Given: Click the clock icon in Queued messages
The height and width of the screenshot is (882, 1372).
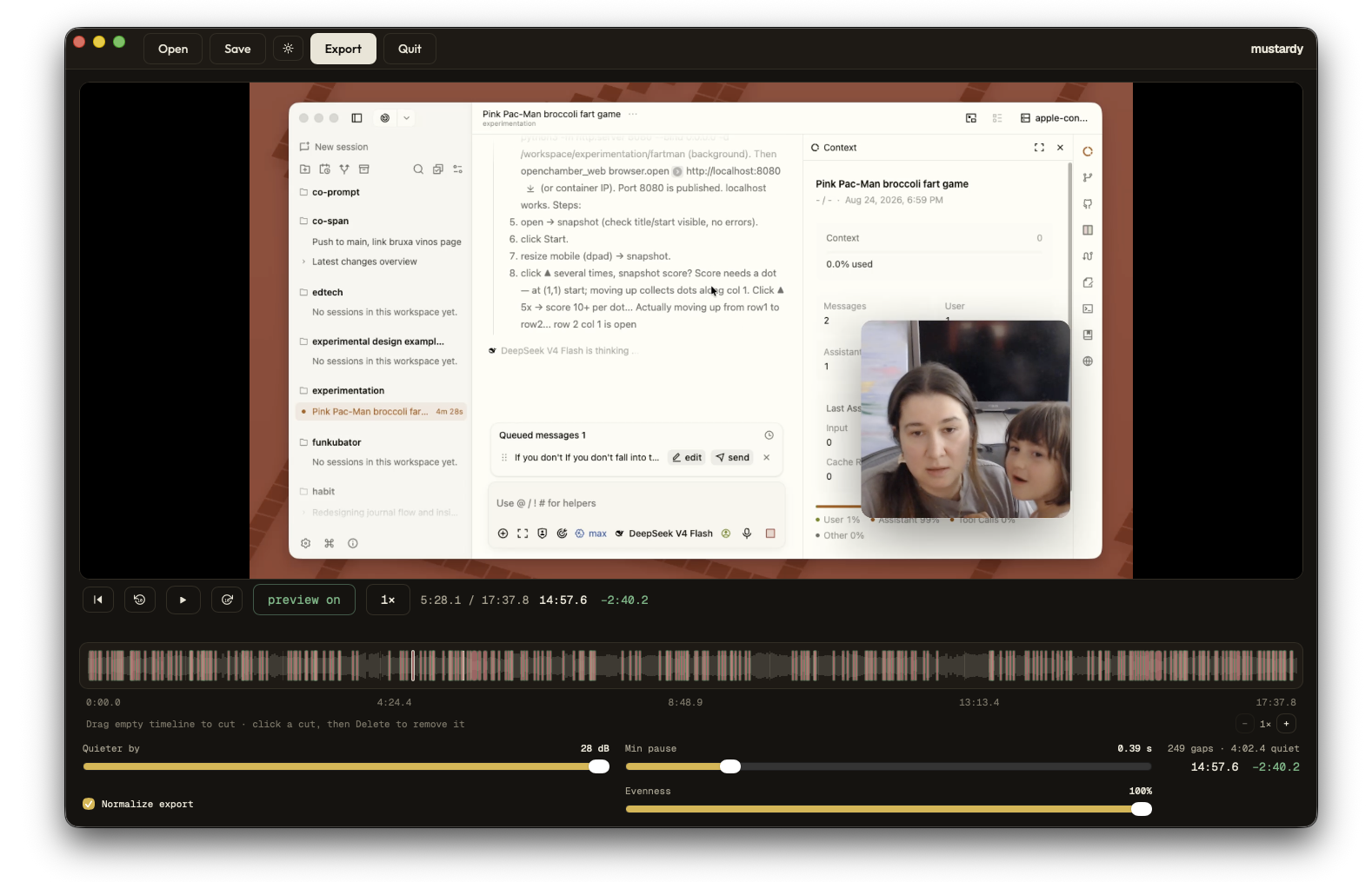Looking at the screenshot, I should coord(769,435).
